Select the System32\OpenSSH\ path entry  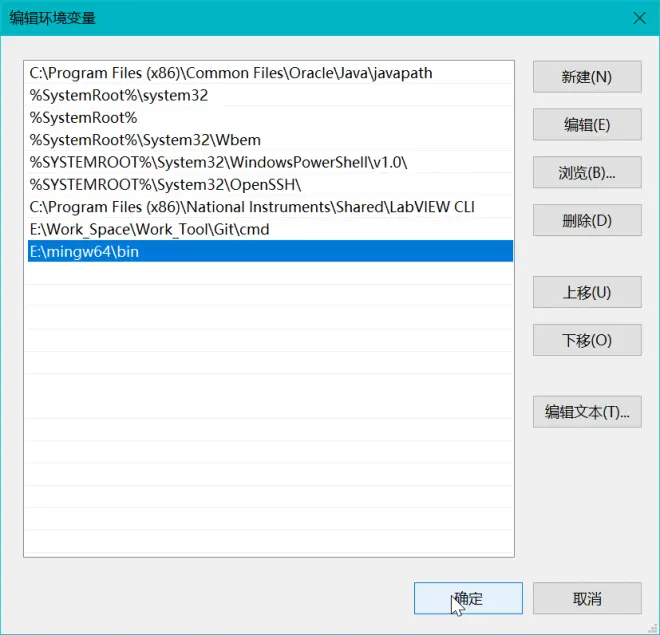pyautogui.click(x=270, y=185)
